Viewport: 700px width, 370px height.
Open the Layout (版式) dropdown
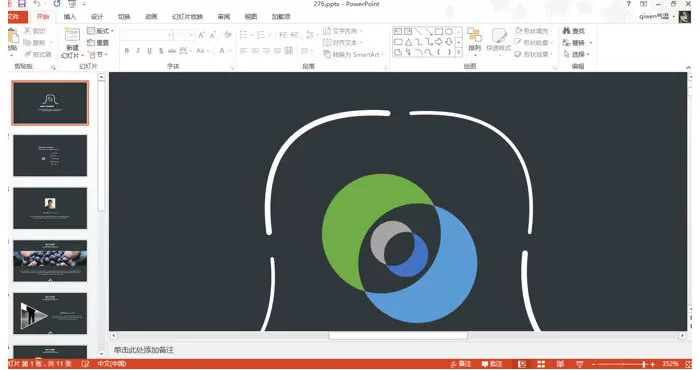[100, 31]
